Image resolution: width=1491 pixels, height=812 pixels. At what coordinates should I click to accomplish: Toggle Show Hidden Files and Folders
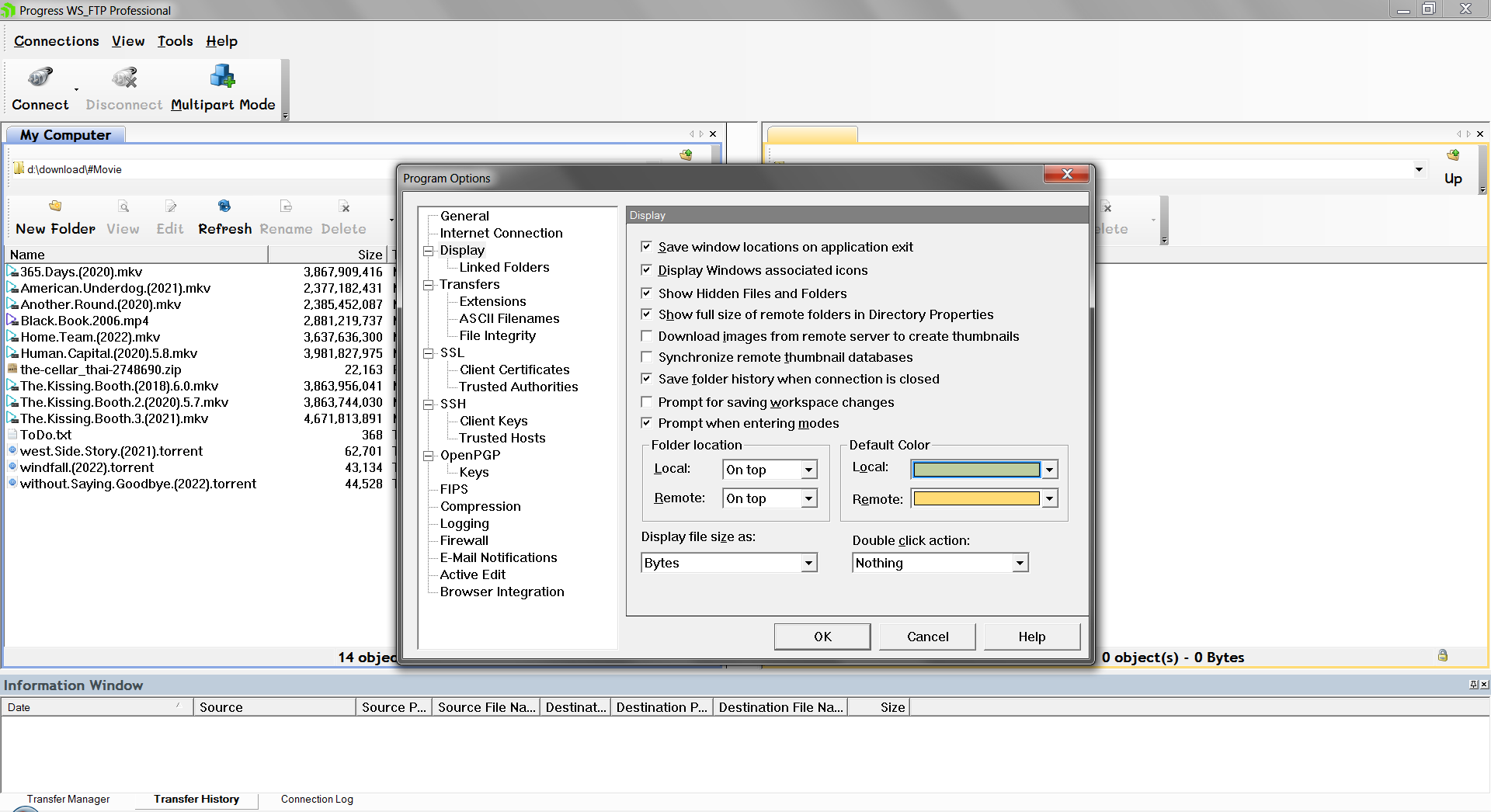646,293
